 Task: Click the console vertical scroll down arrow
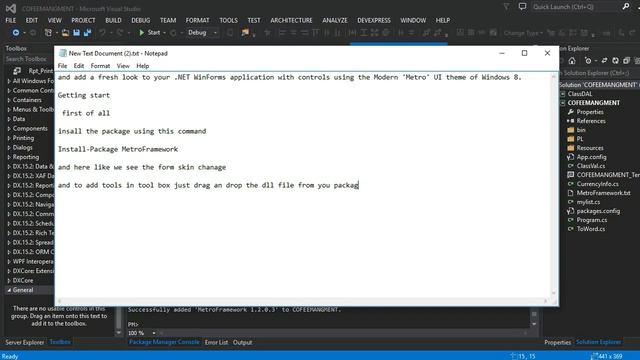coord(534,324)
